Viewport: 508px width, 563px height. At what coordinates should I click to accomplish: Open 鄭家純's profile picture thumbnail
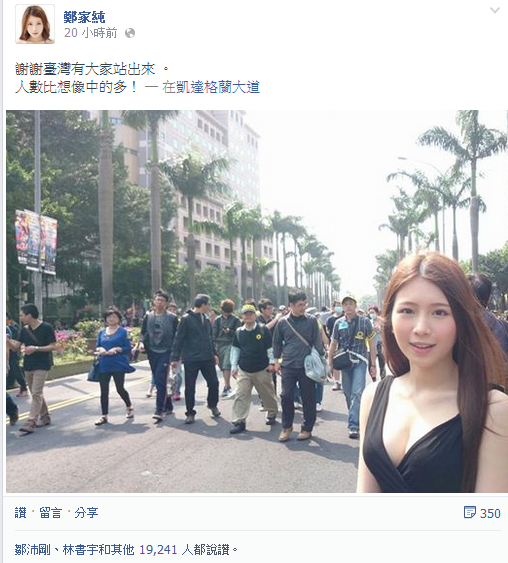coord(35,24)
